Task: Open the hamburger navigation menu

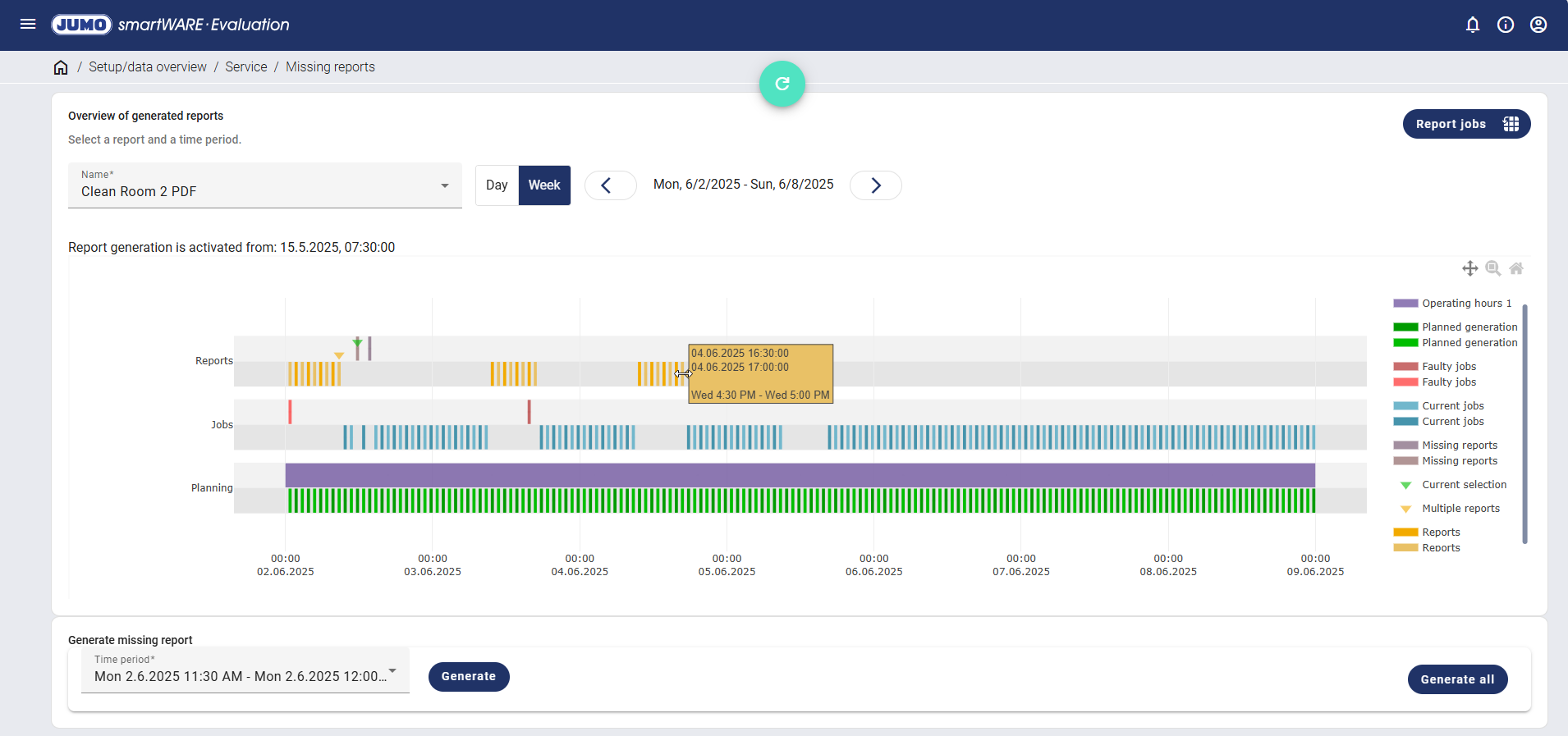Action: pos(28,25)
